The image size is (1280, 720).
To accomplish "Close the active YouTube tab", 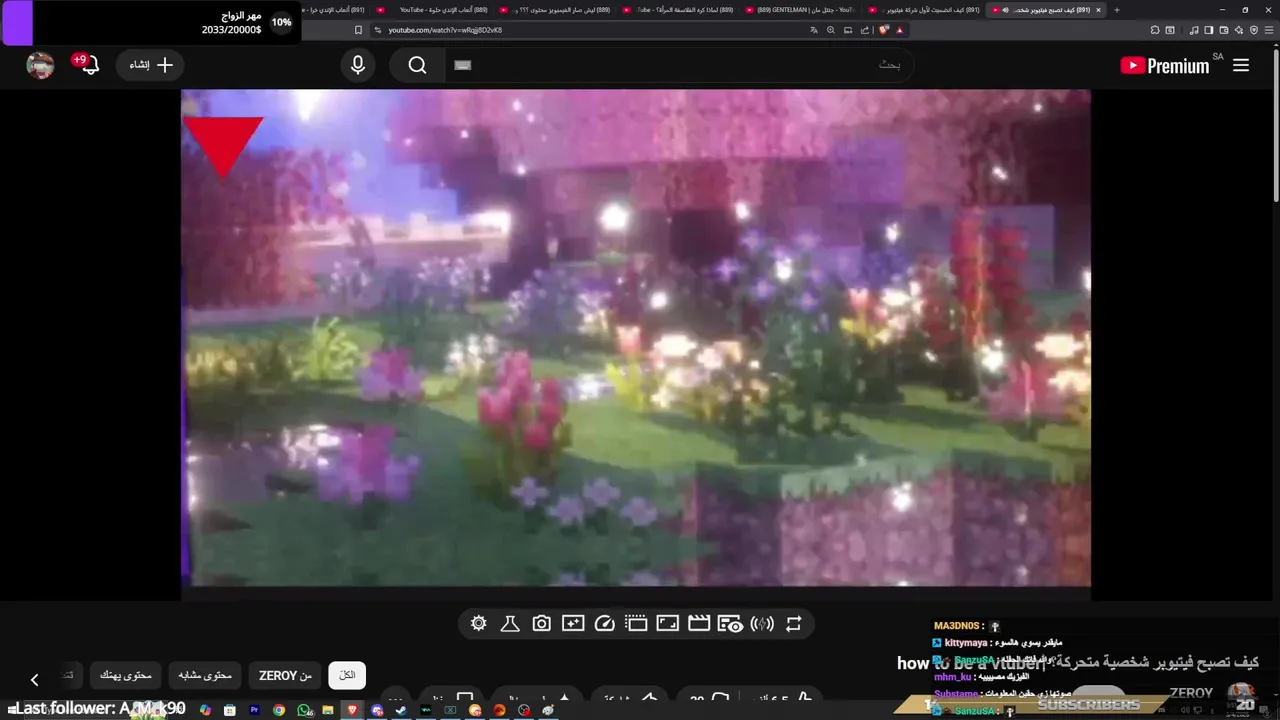I will (x=1098, y=10).
